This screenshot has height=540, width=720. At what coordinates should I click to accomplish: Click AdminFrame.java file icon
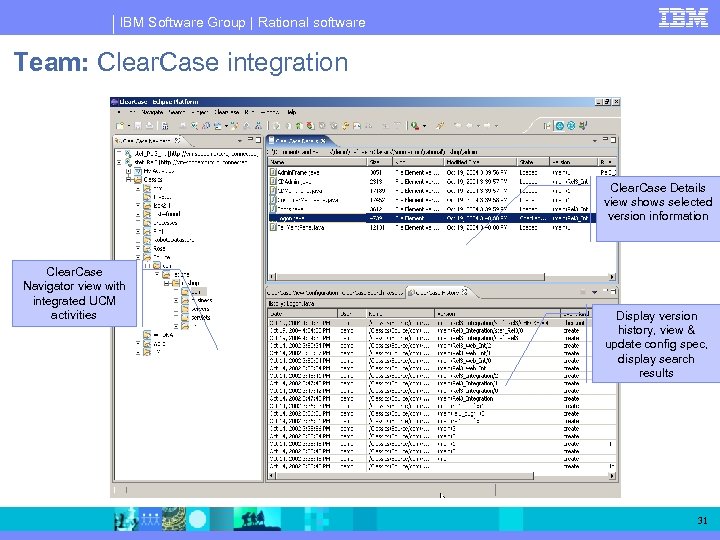tap(273, 173)
